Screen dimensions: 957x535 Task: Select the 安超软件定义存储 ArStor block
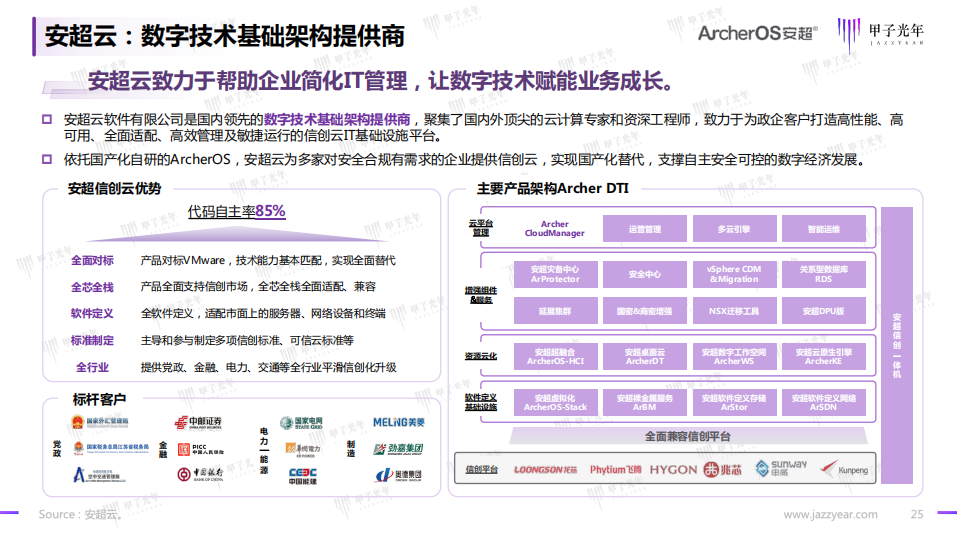(734, 402)
